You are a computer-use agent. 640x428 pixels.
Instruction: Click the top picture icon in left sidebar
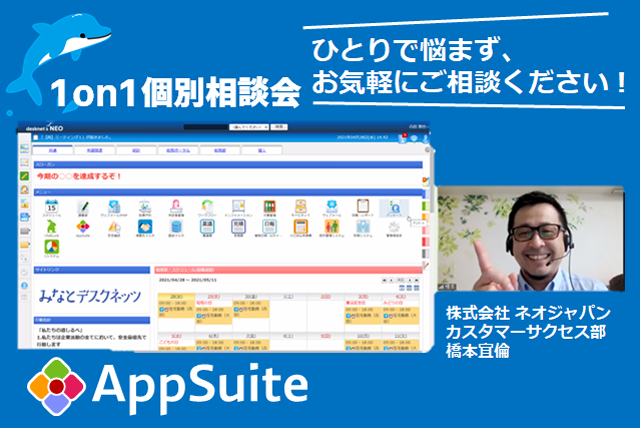click(24, 148)
